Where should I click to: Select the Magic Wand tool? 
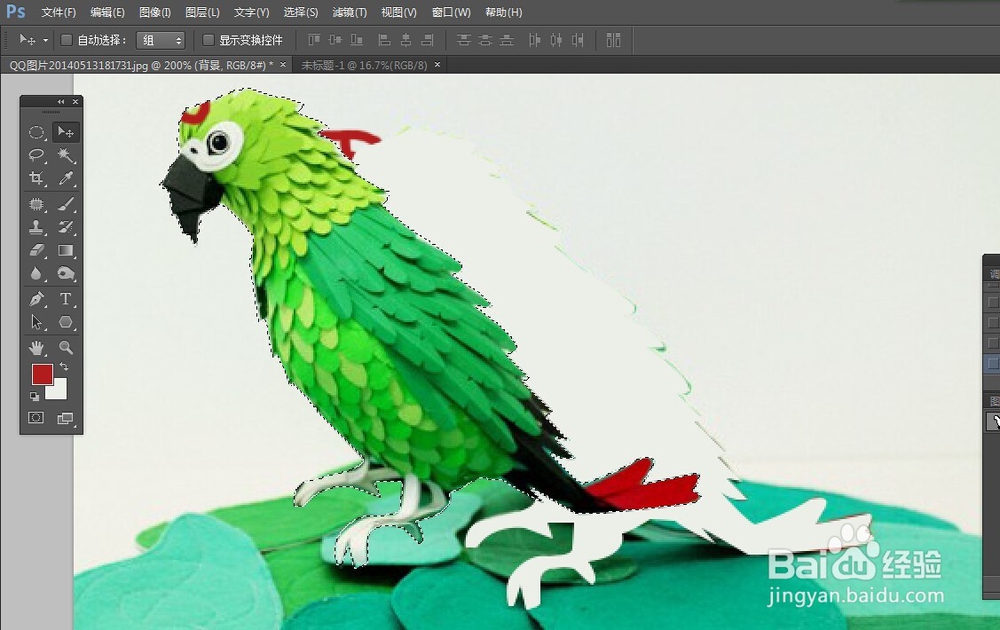point(66,155)
